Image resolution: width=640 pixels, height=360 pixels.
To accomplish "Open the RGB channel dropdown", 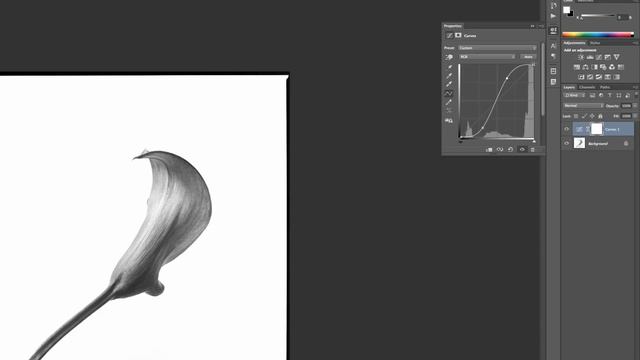I will pyautogui.click(x=487, y=57).
